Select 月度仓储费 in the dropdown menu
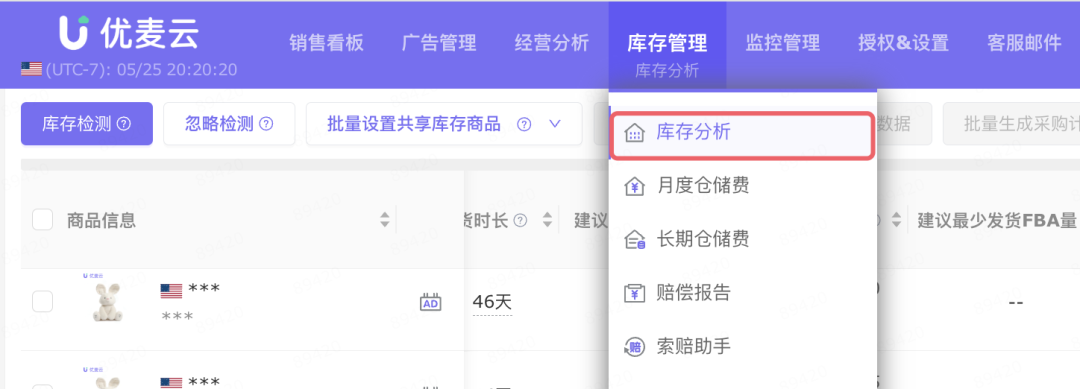The height and width of the screenshot is (389, 1080). pyautogui.click(x=742, y=186)
